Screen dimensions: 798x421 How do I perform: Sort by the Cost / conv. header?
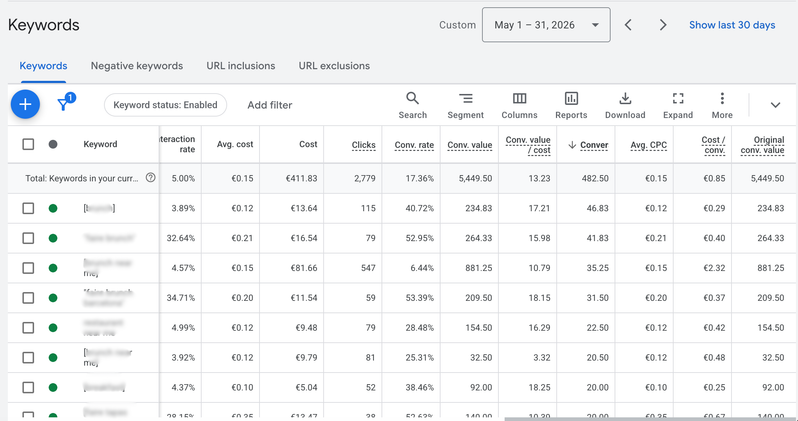click(713, 145)
